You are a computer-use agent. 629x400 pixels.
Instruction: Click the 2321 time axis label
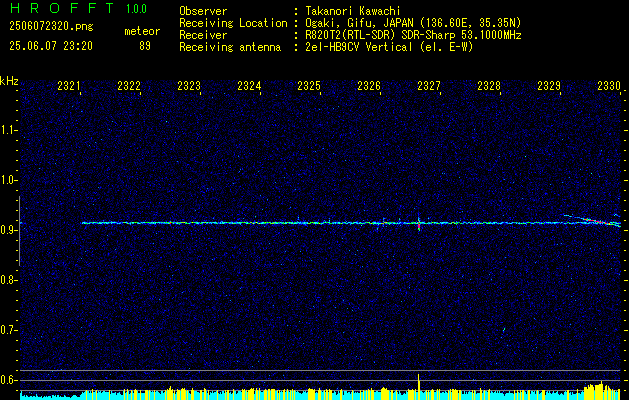(69, 86)
